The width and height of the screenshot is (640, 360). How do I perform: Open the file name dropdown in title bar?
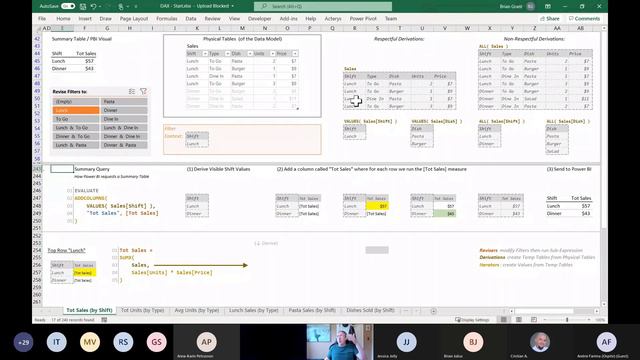click(233, 6)
